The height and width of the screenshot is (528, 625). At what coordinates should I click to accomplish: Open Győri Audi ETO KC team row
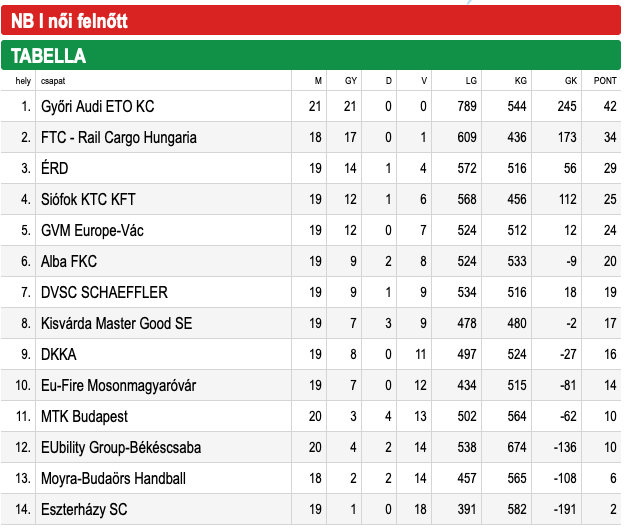(x=311, y=106)
